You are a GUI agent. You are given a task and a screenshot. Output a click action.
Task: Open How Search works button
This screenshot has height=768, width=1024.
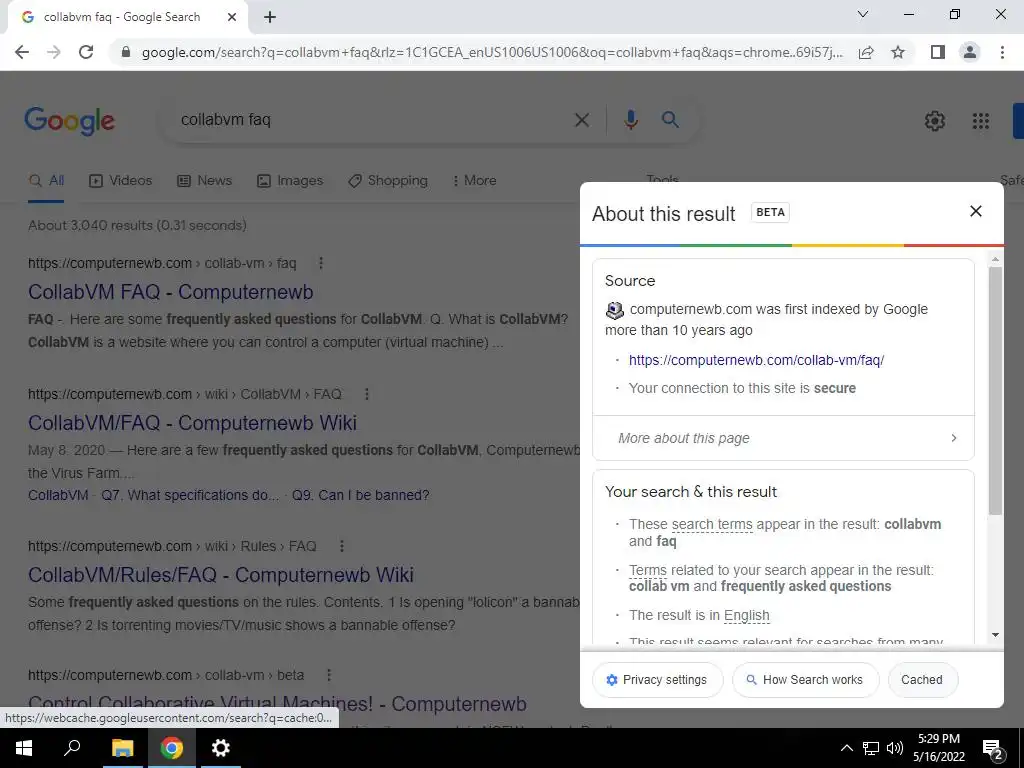pyautogui.click(x=806, y=680)
